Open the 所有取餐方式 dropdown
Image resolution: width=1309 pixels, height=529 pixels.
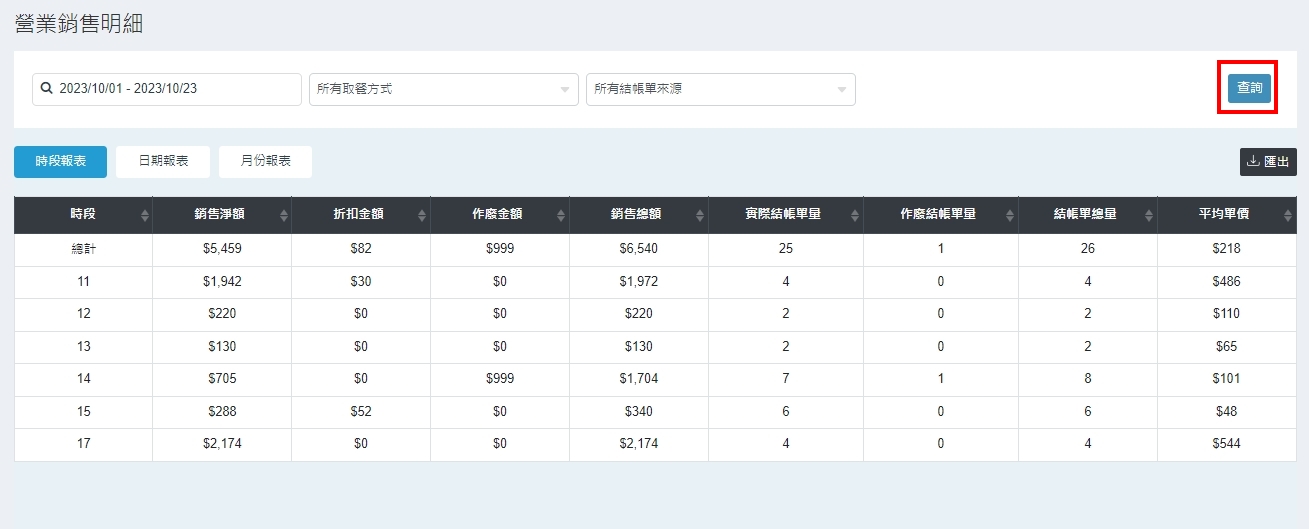(444, 89)
